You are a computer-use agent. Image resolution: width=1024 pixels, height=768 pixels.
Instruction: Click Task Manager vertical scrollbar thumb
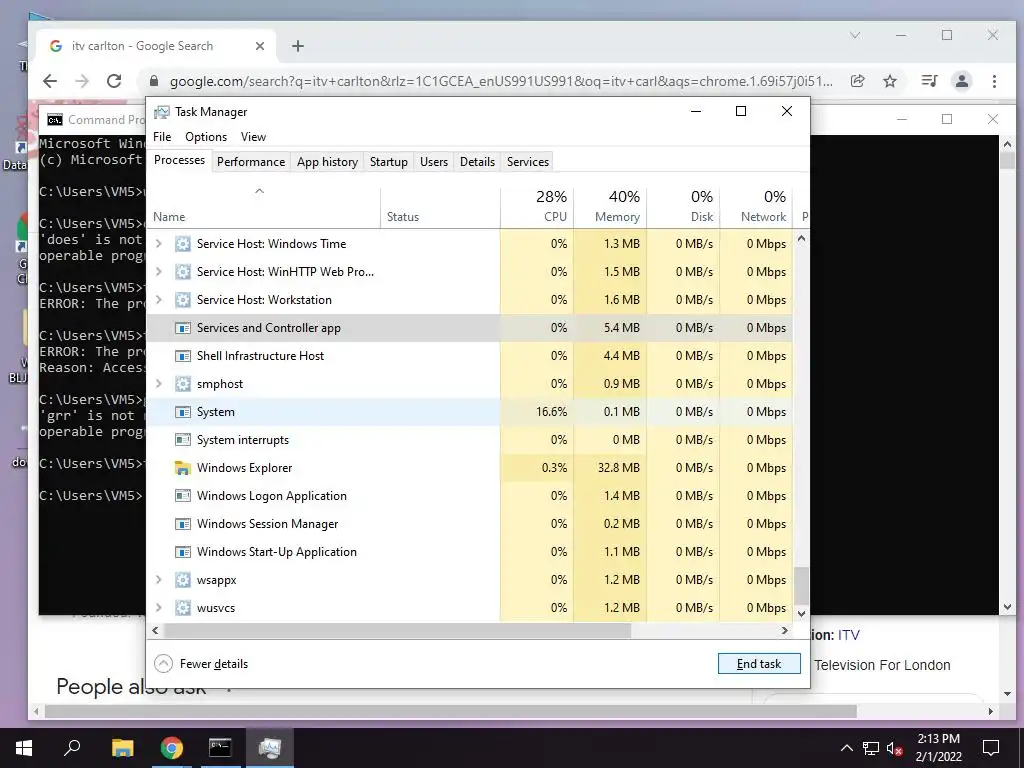801,586
